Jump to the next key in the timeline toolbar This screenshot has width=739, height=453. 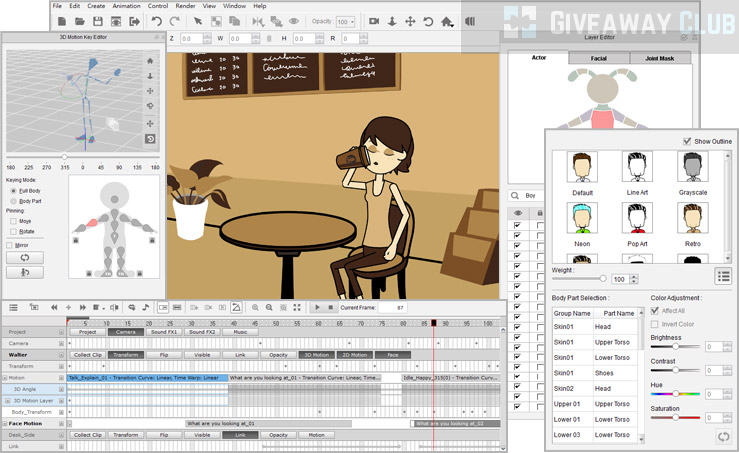click(83, 307)
